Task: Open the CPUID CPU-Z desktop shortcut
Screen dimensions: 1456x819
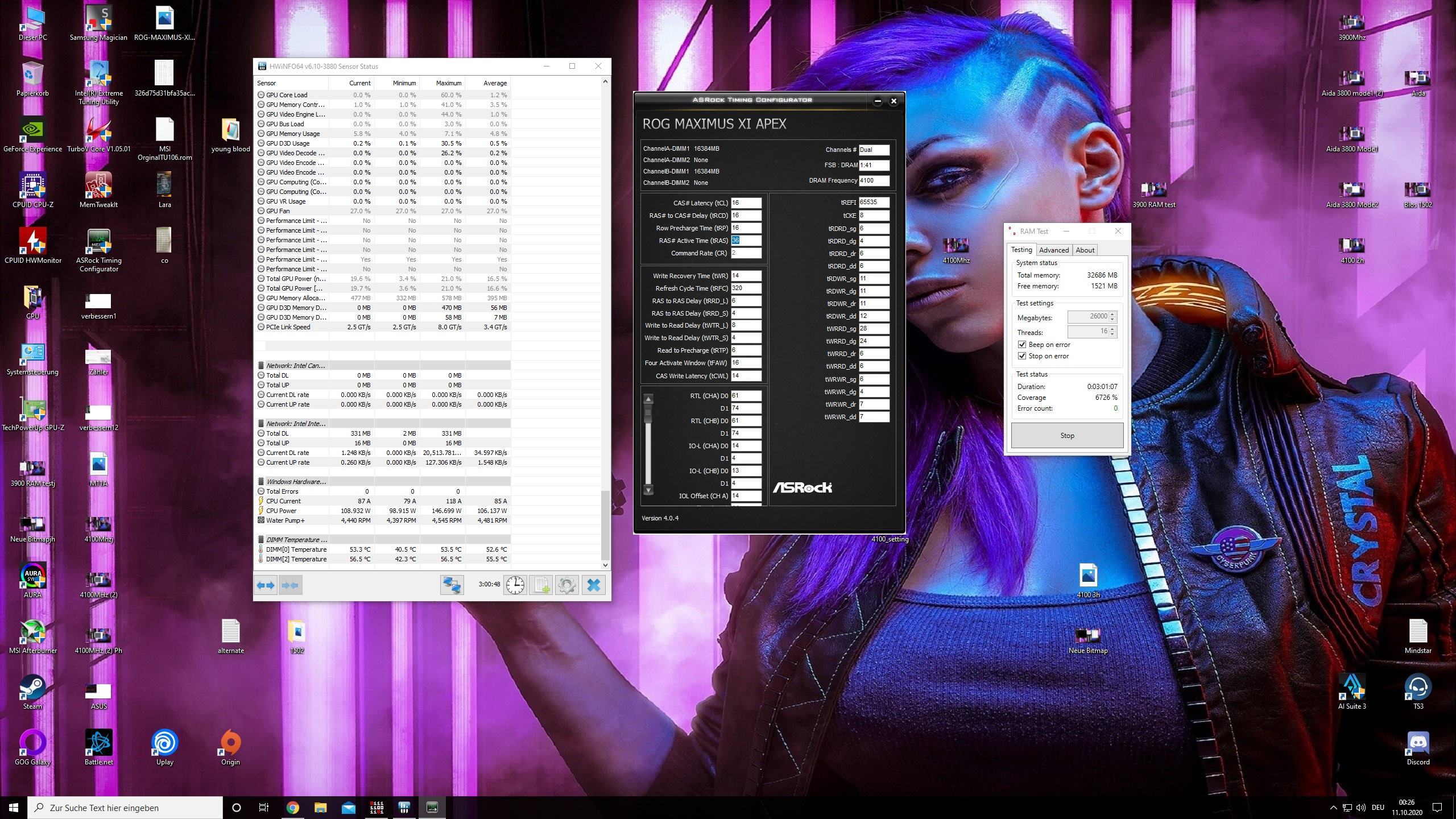Action: click(x=33, y=191)
